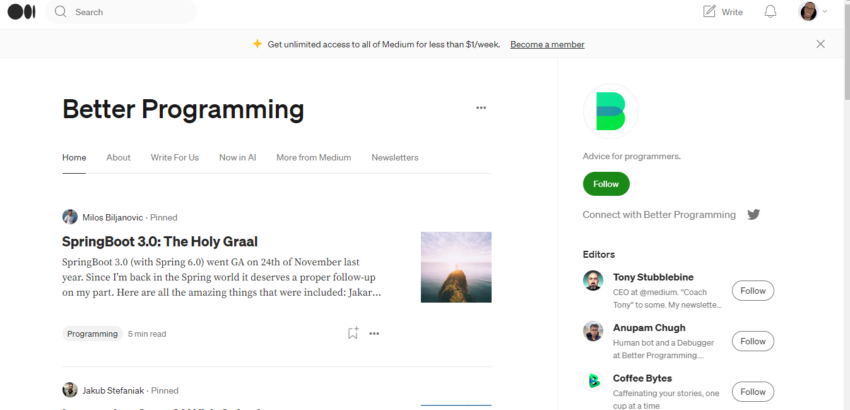Follow the Better Programming publication
The width and height of the screenshot is (850, 410).
[606, 184]
